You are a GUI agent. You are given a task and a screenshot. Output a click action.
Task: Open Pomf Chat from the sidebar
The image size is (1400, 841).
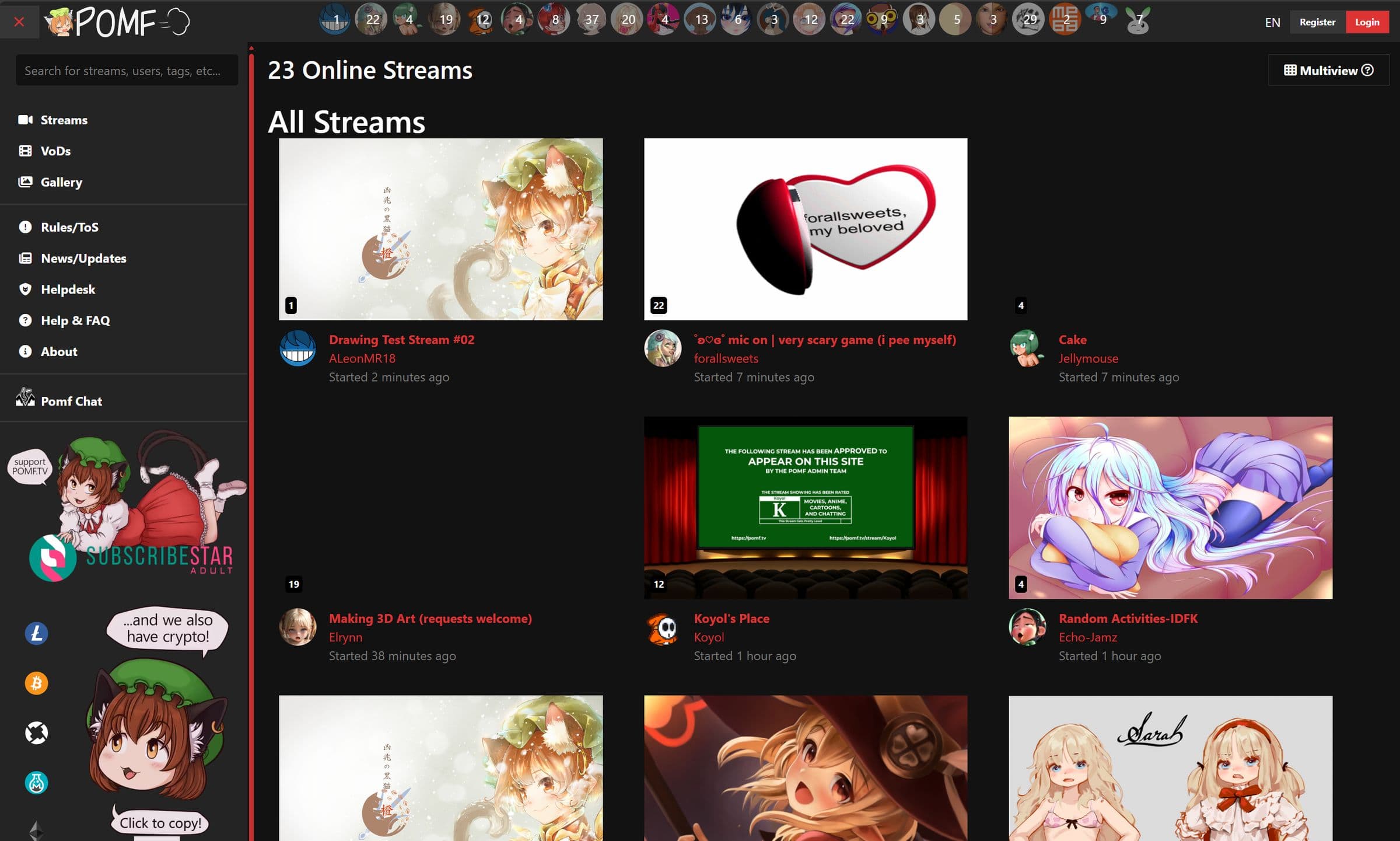pyautogui.click(x=71, y=401)
